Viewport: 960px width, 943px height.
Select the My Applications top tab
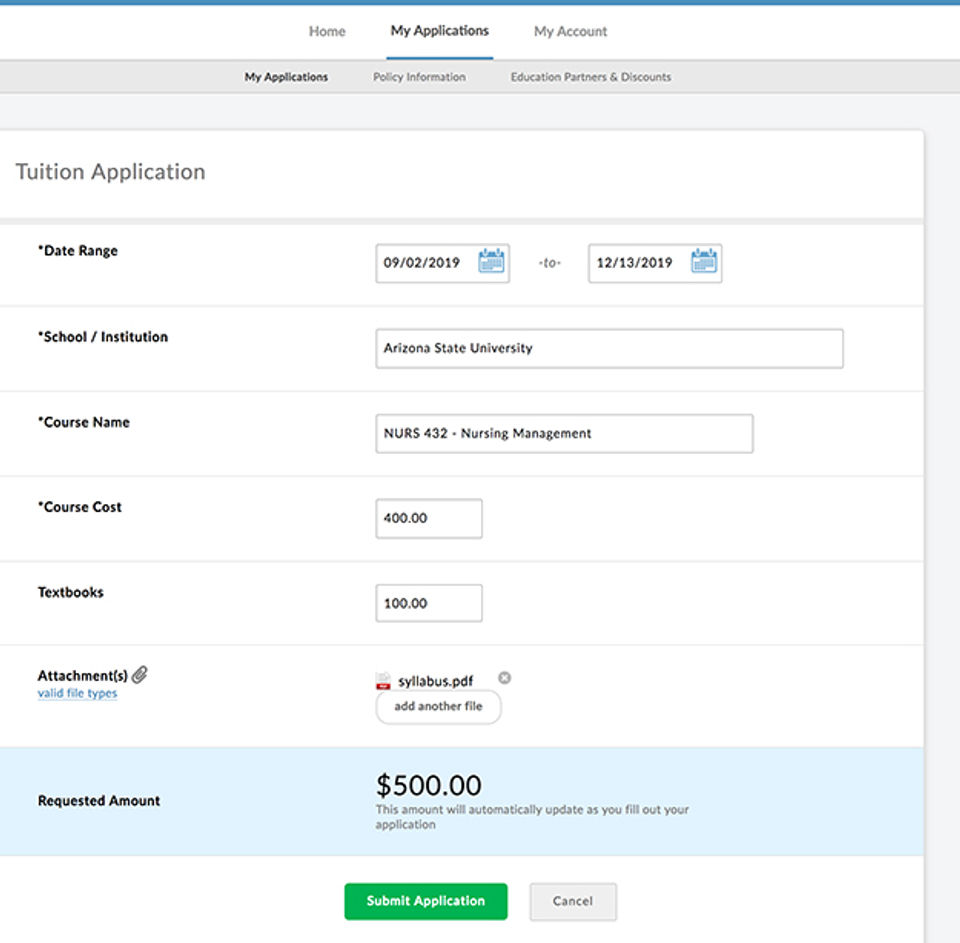tap(440, 31)
